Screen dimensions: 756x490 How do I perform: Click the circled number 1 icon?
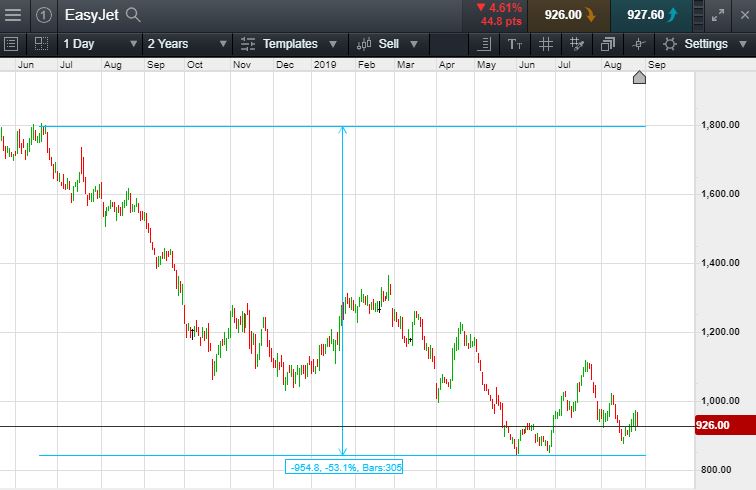coord(43,15)
